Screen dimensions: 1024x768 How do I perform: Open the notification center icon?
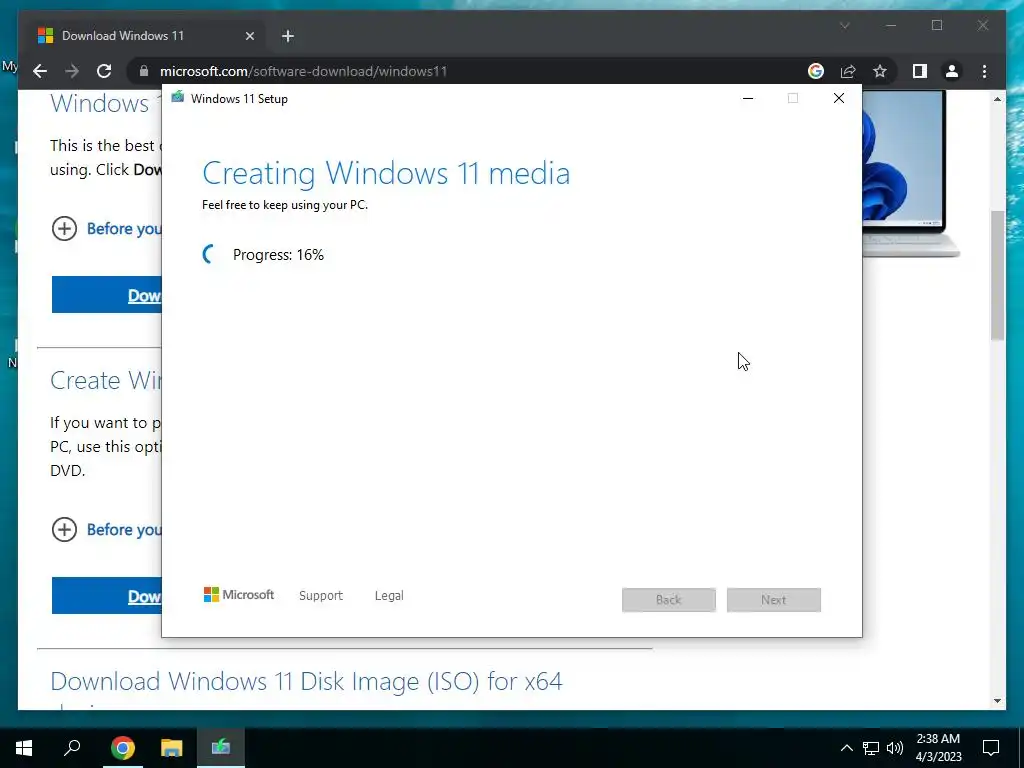tap(991, 748)
